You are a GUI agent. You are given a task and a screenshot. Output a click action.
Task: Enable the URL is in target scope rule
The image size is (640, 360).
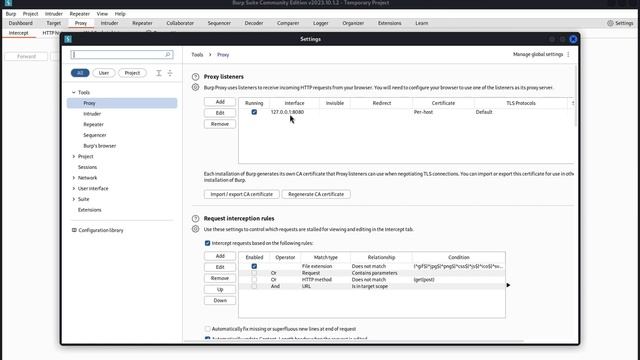point(254,286)
